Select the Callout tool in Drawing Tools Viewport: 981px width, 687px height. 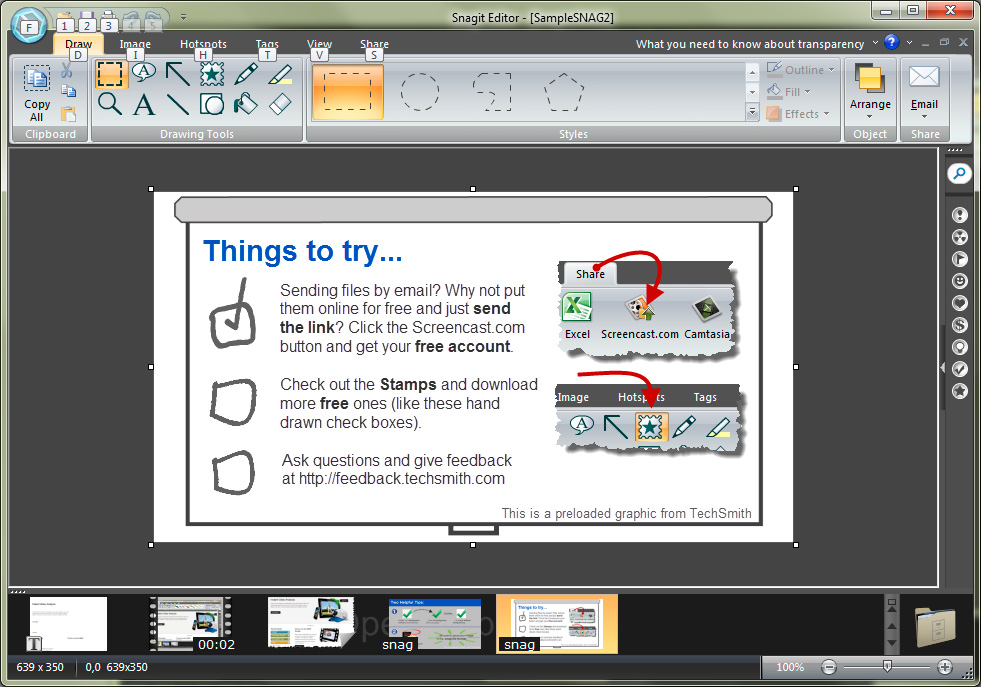pyautogui.click(x=144, y=73)
